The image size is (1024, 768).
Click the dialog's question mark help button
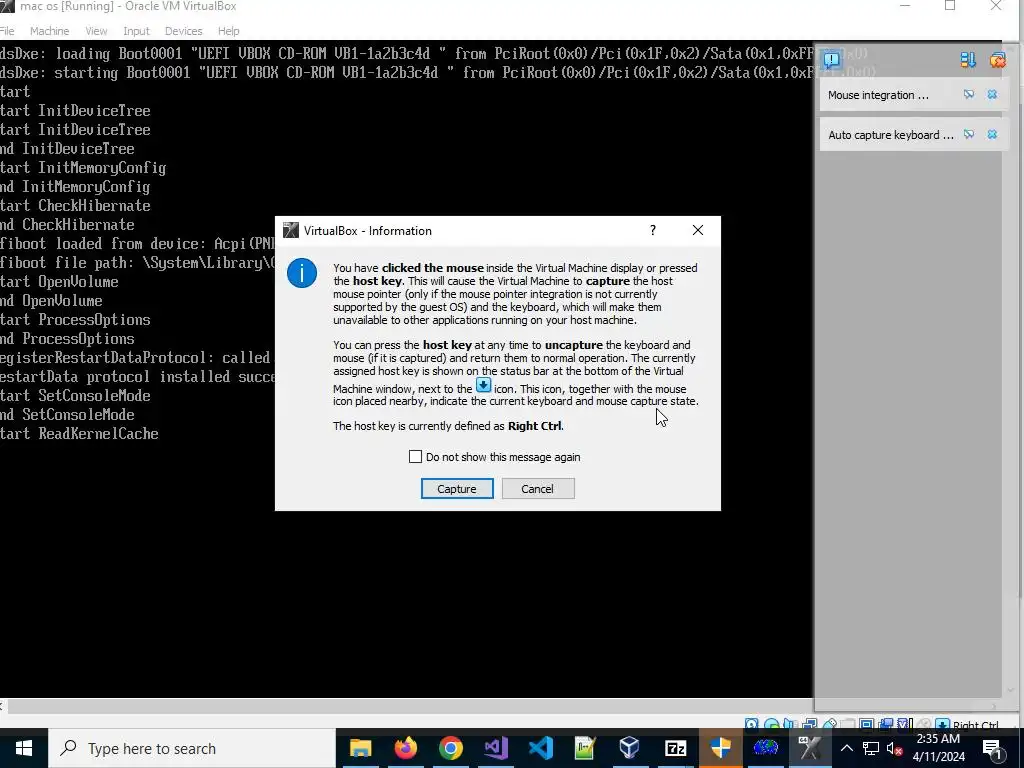652,230
